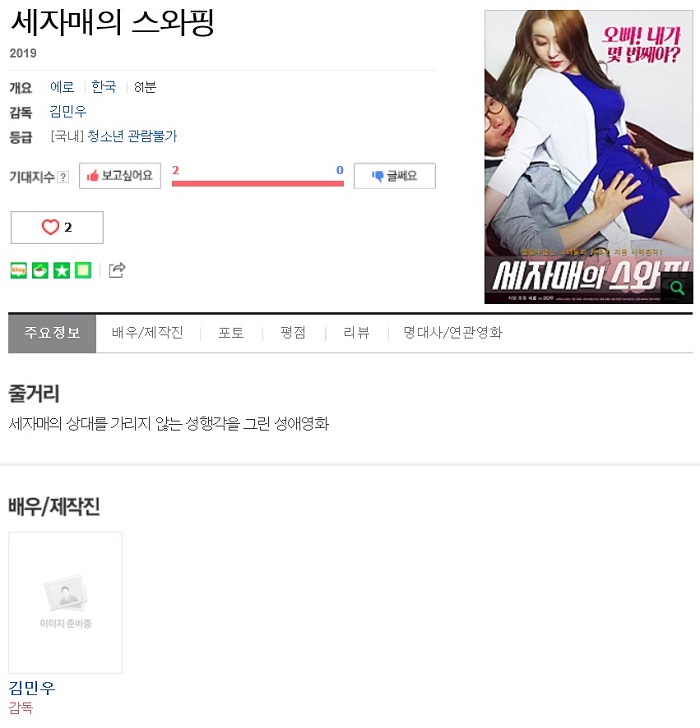Toggle the heart like button

pos(57,228)
